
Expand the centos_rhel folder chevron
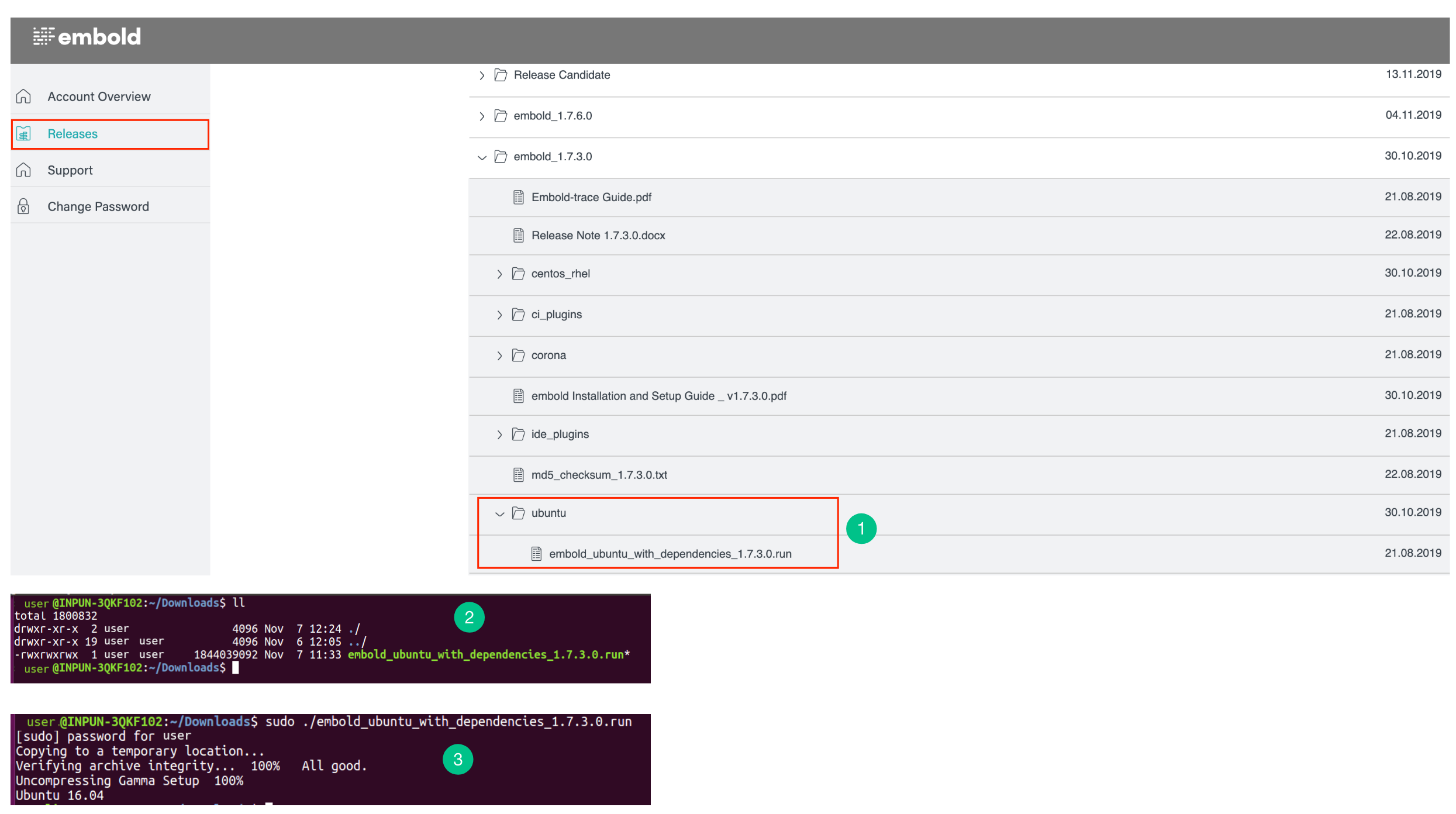pyautogui.click(x=499, y=274)
